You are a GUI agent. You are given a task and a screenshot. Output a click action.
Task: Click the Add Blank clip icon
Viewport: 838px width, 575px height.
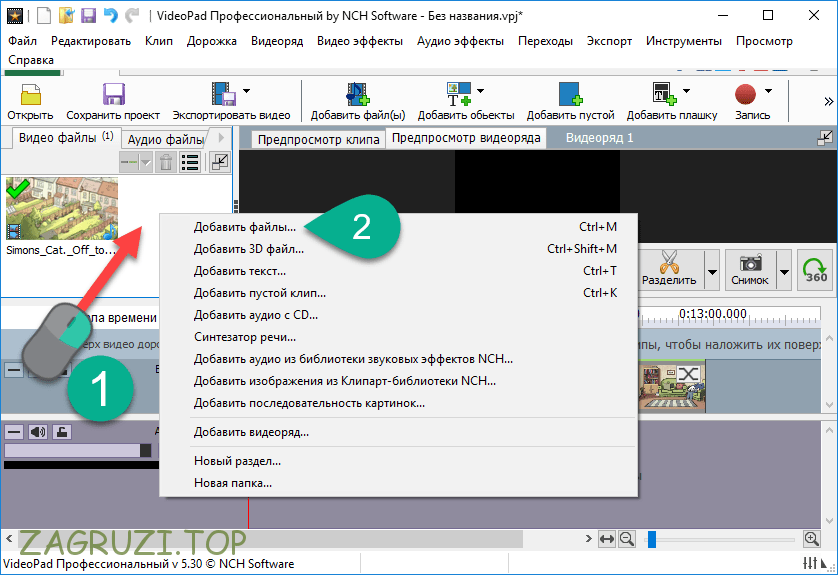(570, 95)
